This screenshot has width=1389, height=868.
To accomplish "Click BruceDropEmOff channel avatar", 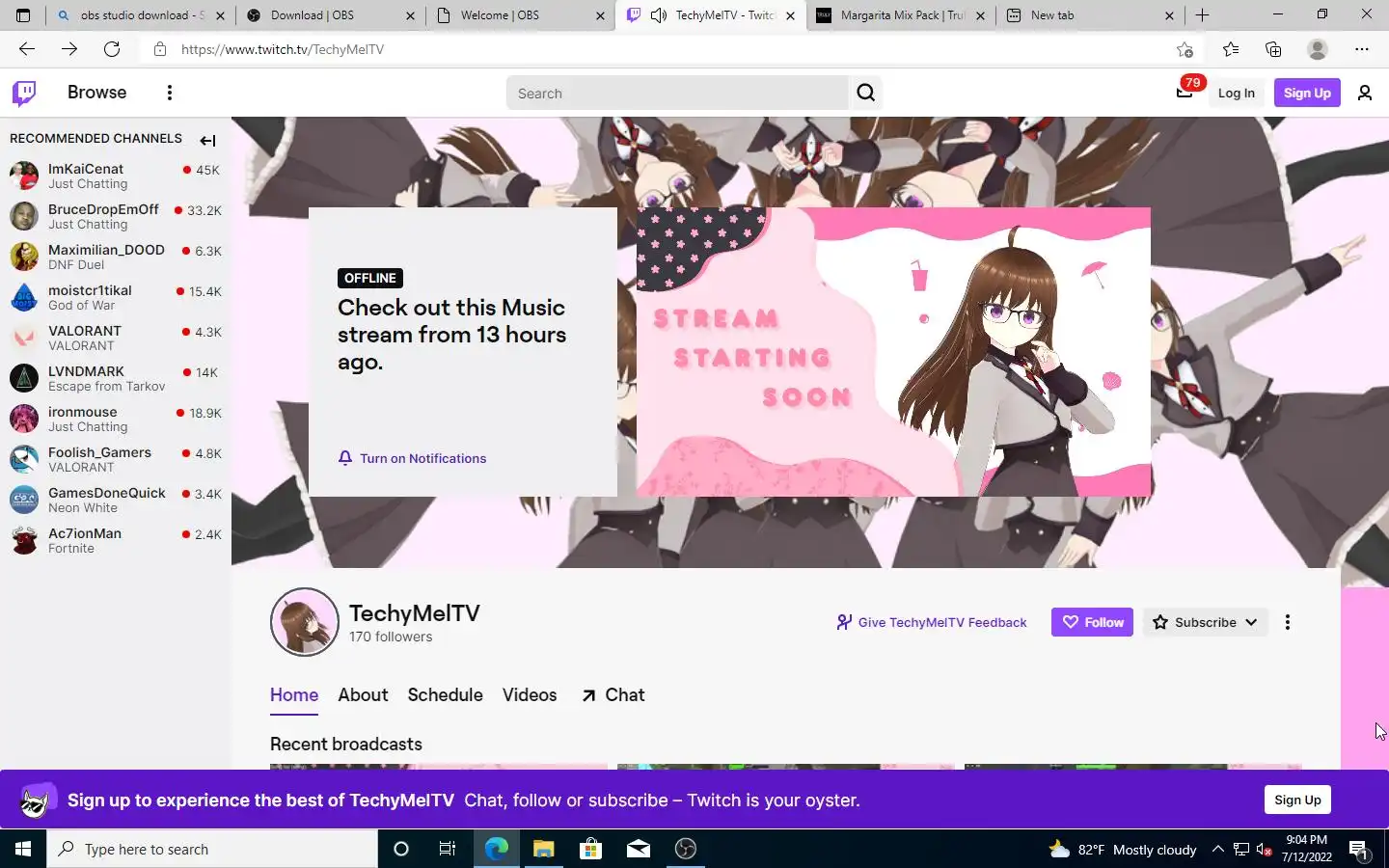I will click(24, 216).
